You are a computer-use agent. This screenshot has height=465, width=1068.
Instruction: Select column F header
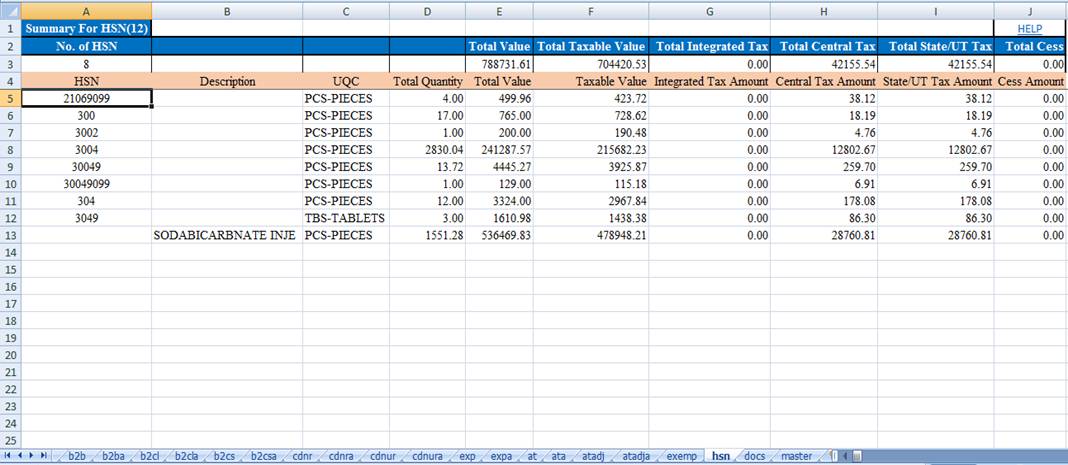click(x=590, y=11)
